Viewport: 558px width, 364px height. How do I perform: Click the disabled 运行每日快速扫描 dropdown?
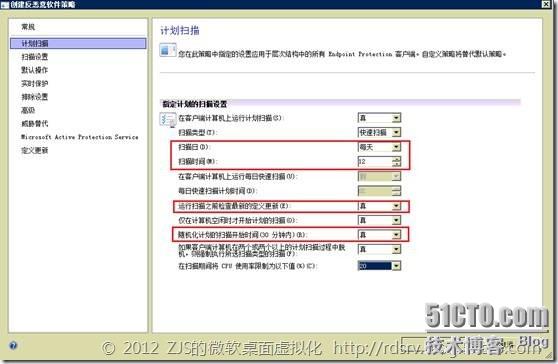pyautogui.click(x=379, y=176)
